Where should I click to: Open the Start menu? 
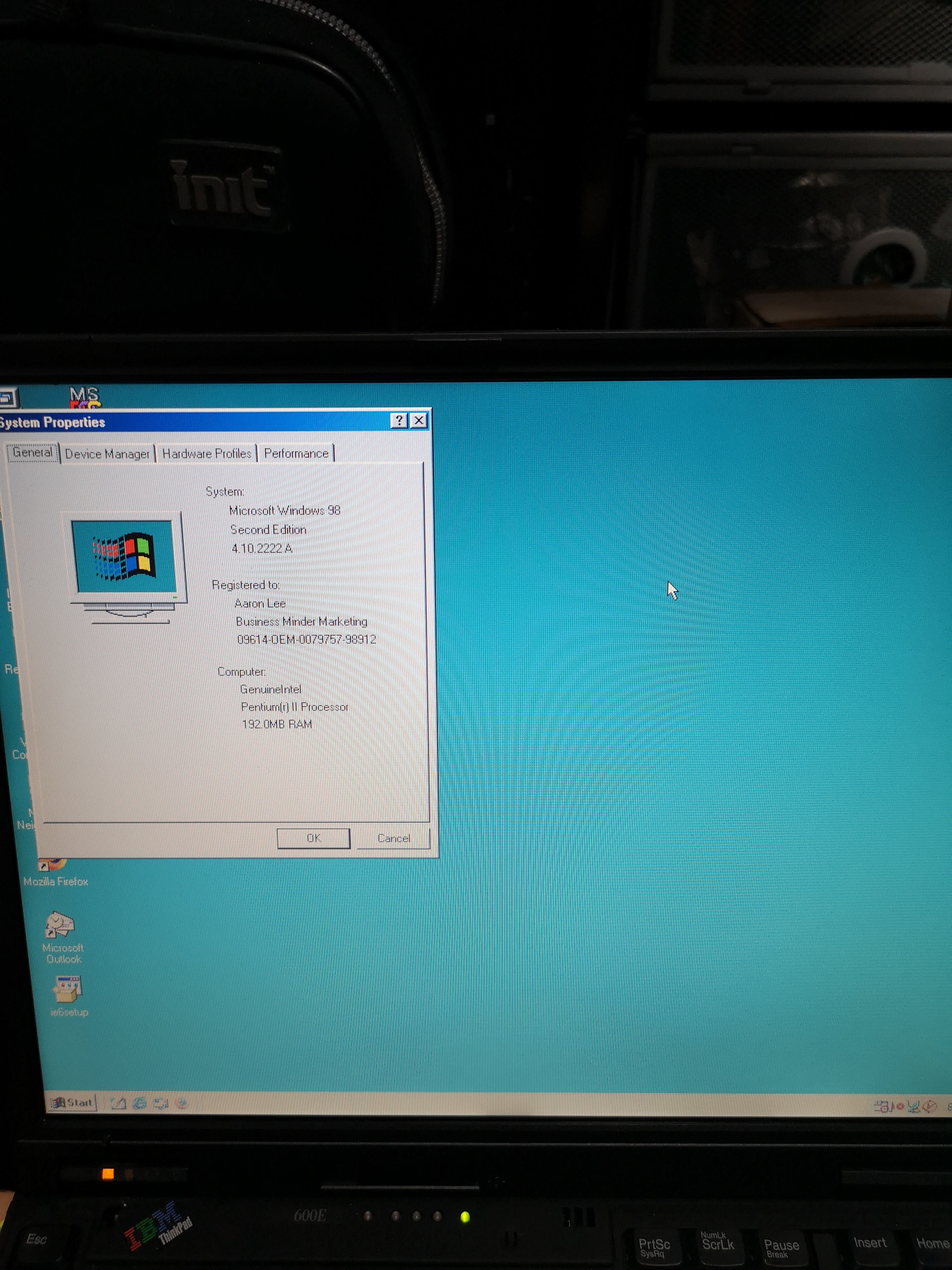tap(72, 1102)
